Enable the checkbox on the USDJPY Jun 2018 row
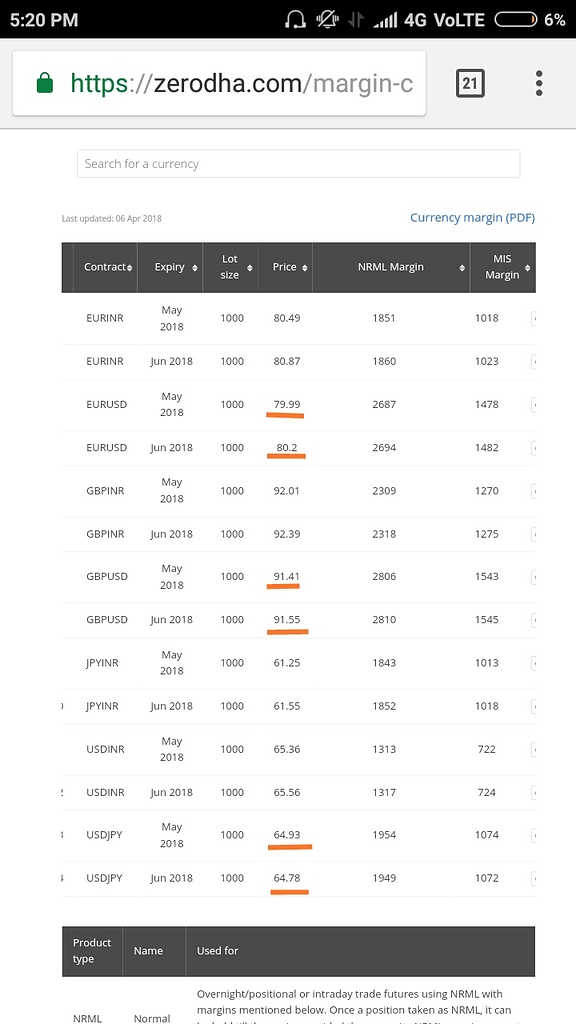Screen dimensions: 576x1024 [x=535, y=878]
